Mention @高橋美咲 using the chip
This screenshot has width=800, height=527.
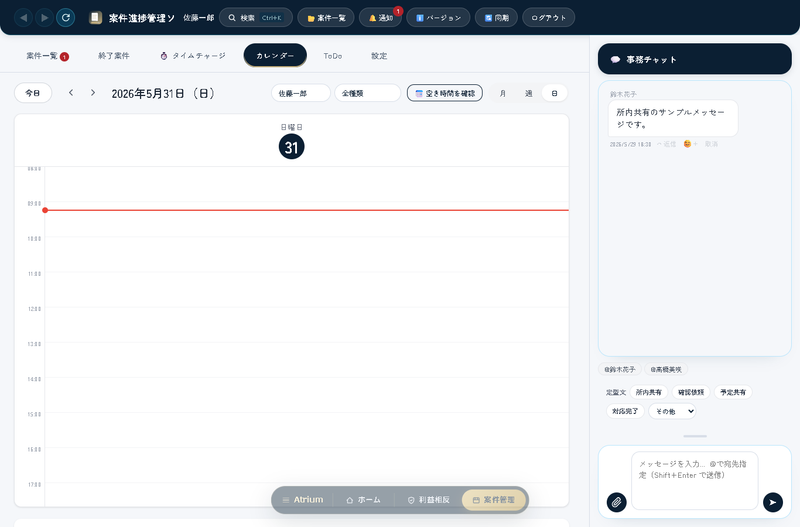point(666,369)
